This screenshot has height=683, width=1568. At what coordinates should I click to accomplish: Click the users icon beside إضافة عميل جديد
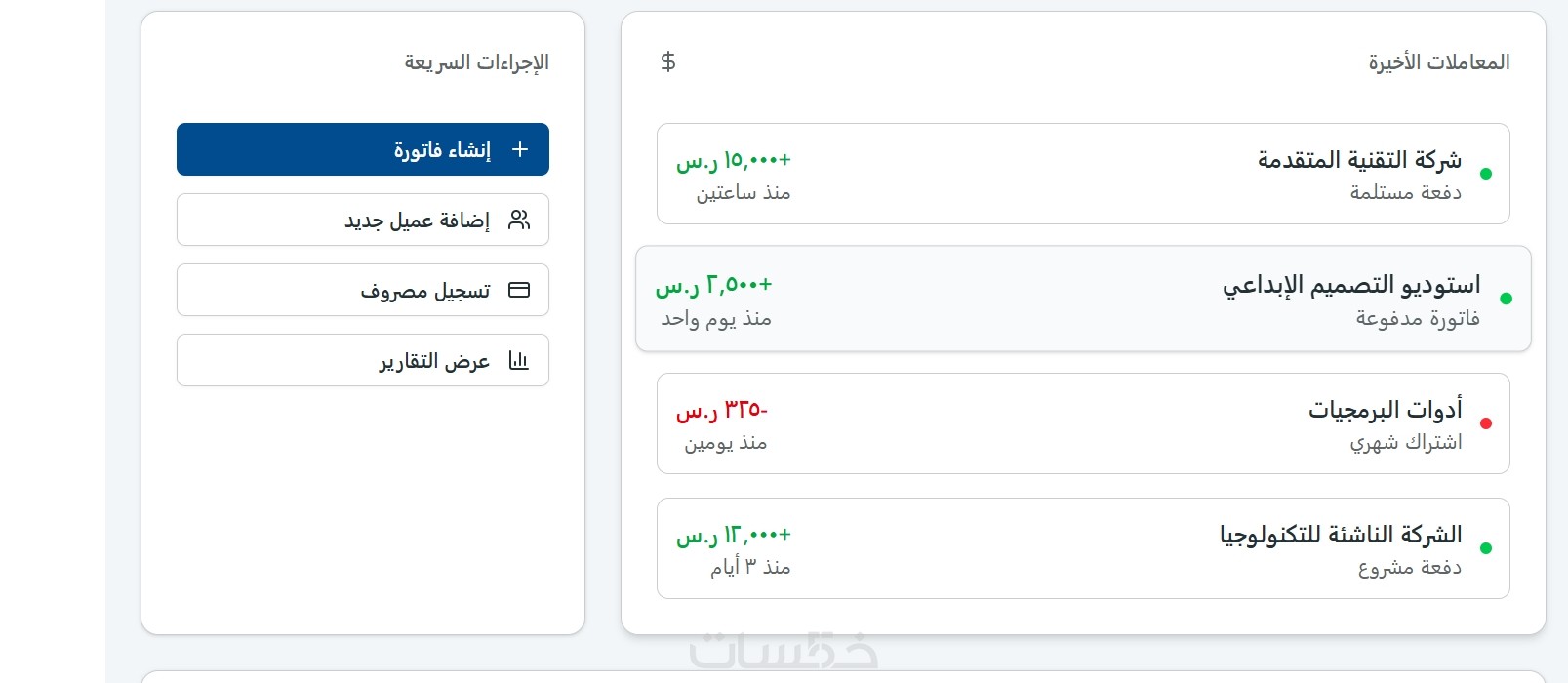coord(519,220)
